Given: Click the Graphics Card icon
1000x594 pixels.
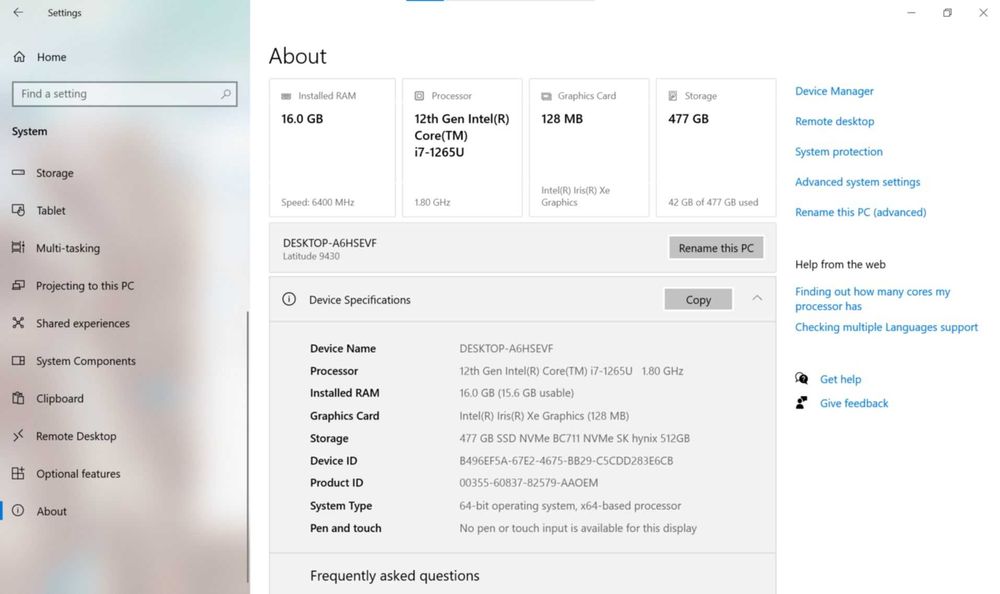Looking at the screenshot, I should pos(546,96).
